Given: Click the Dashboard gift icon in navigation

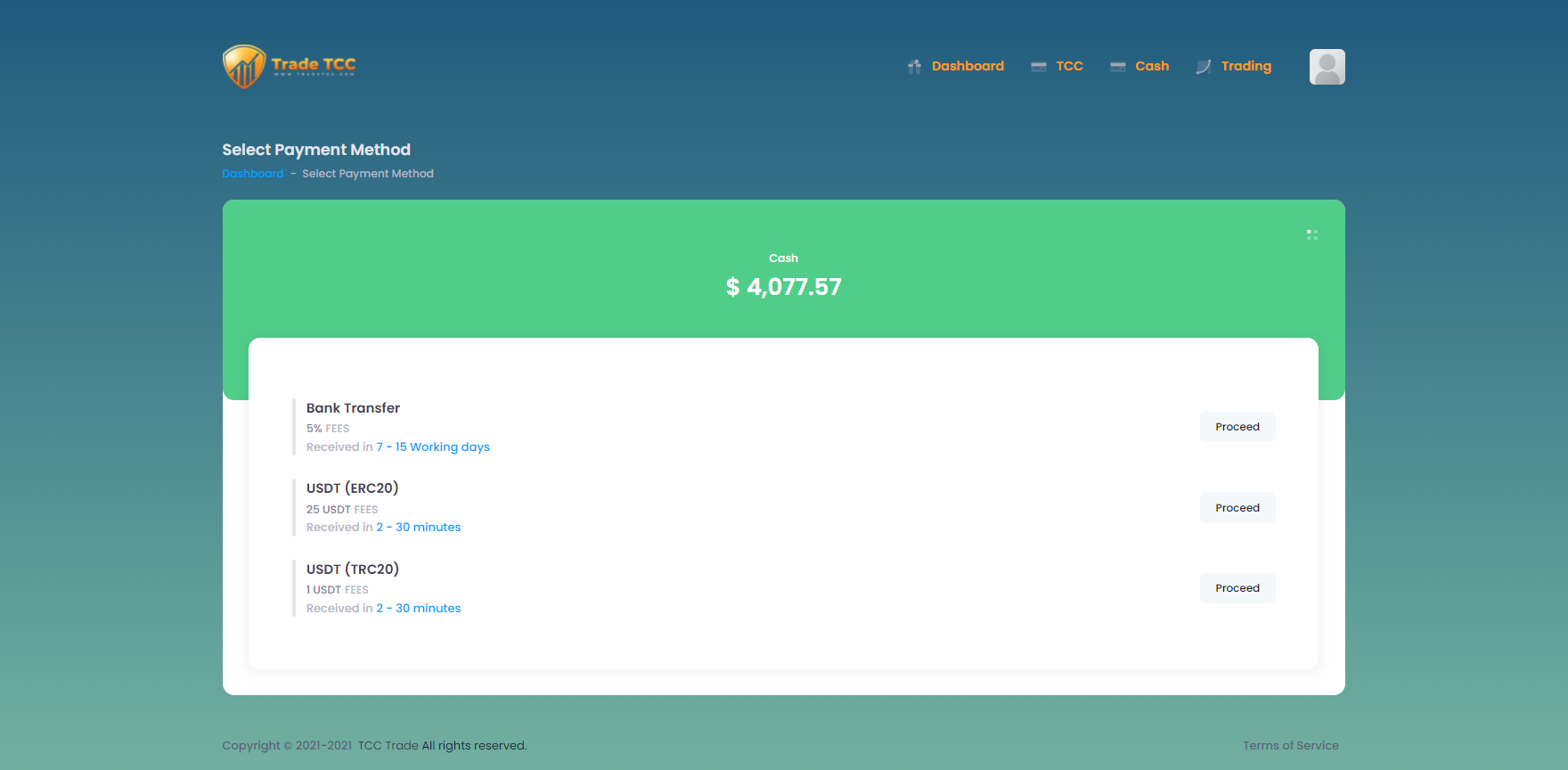Looking at the screenshot, I should (x=914, y=67).
